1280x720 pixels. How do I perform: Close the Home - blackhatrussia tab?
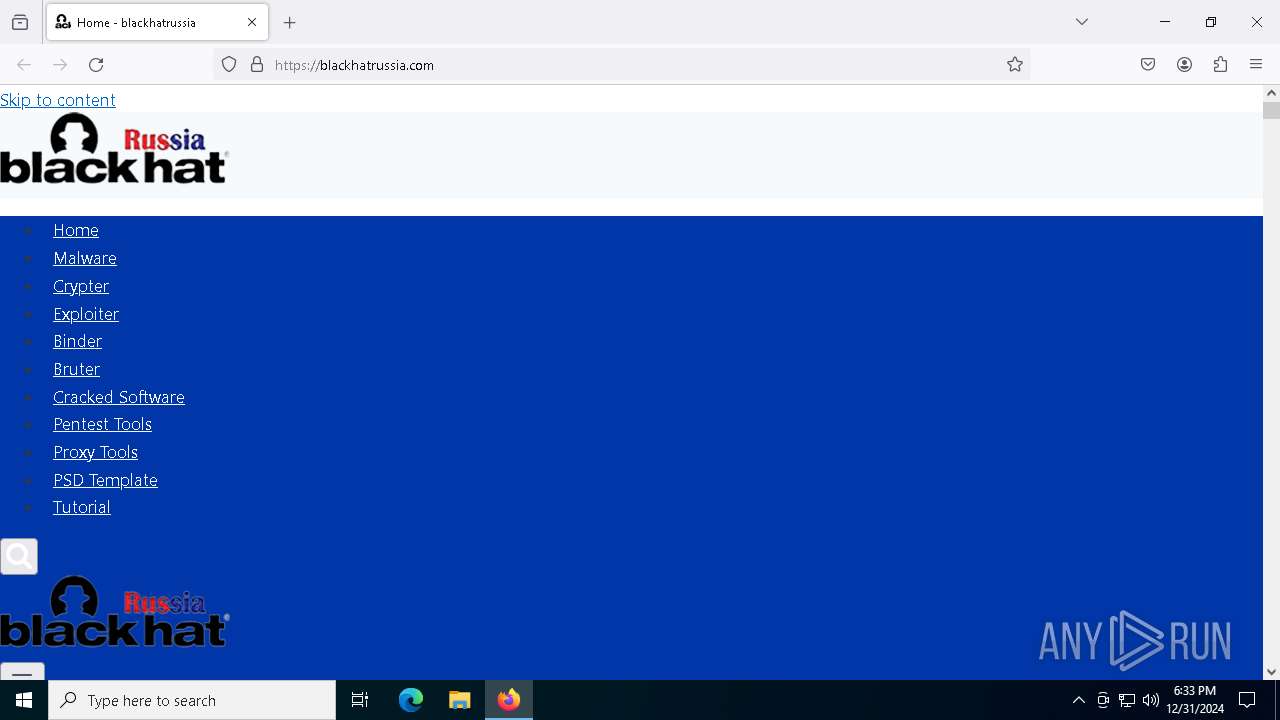click(252, 22)
